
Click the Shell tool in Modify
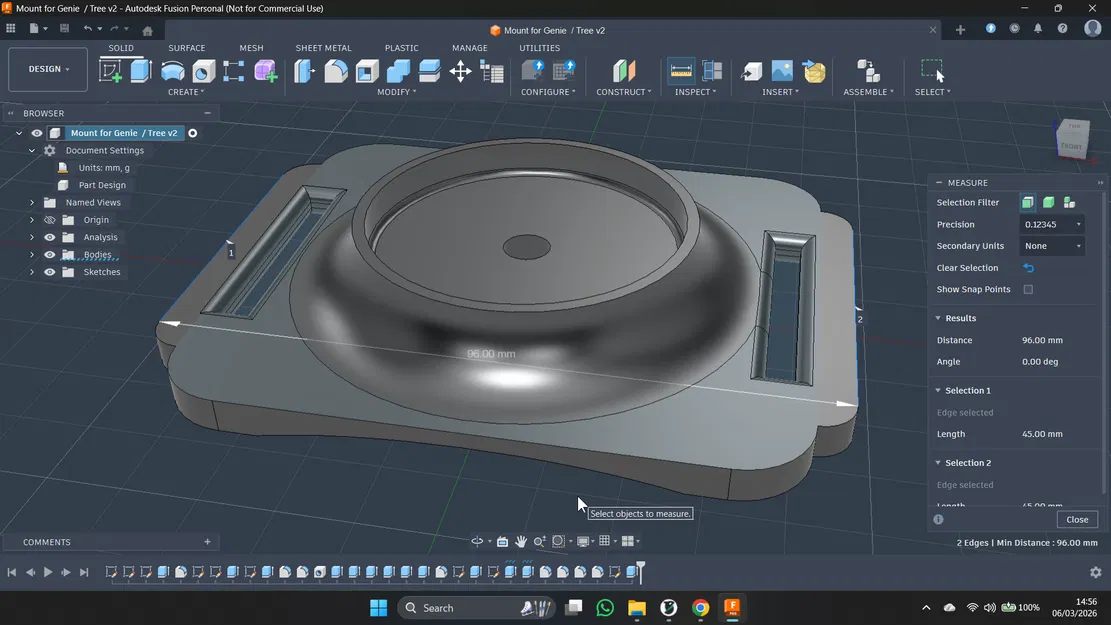pyautogui.click(x=367, y=71)
